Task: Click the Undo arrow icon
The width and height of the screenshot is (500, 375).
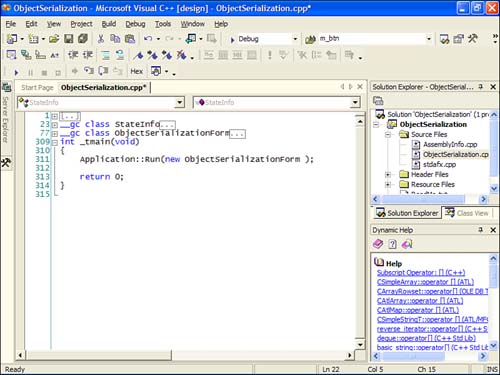Action: 148,39
